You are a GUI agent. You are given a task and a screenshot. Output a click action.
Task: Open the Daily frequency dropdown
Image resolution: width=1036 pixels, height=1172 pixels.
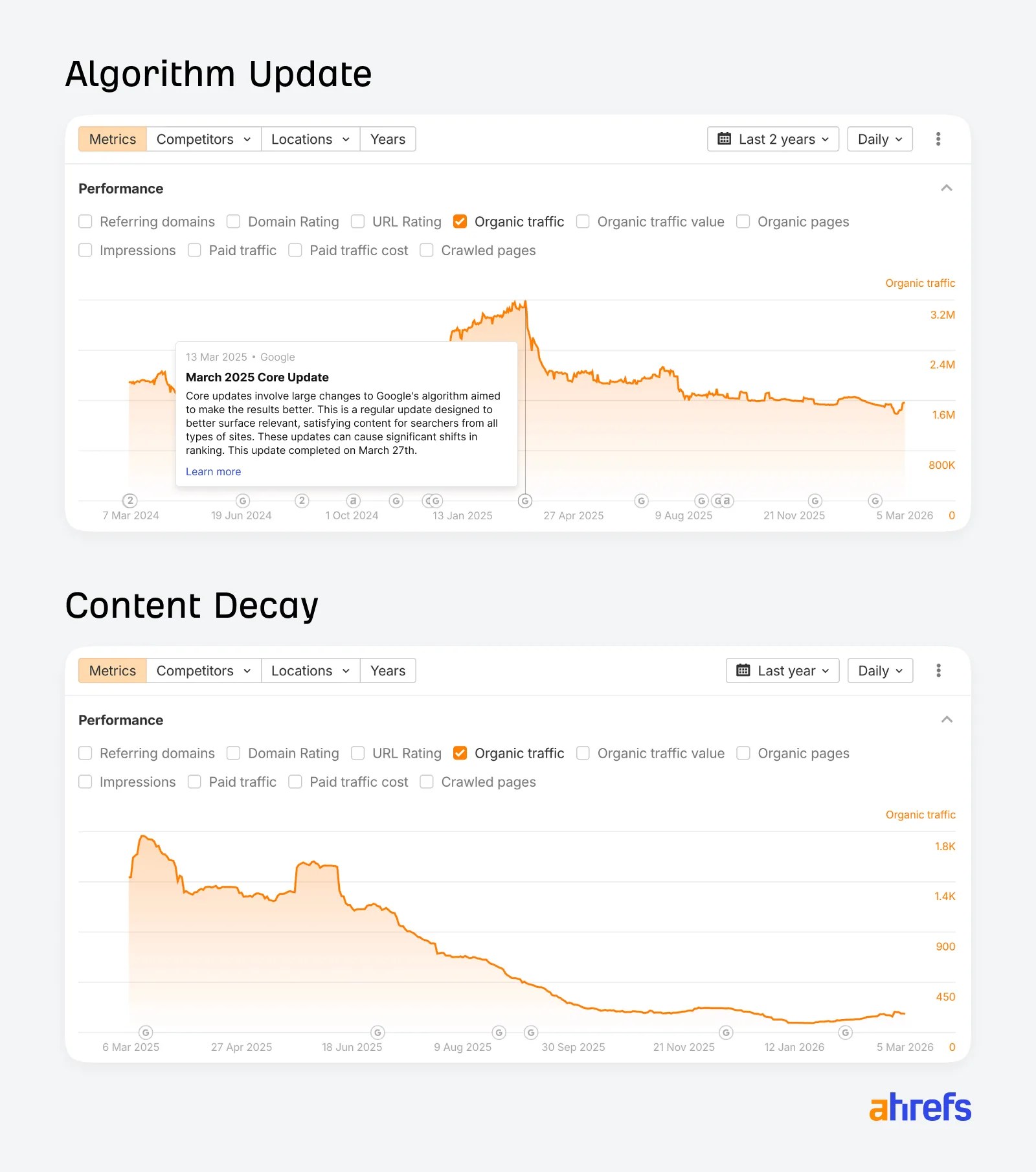pyautogui.click(x=879, y=139)
